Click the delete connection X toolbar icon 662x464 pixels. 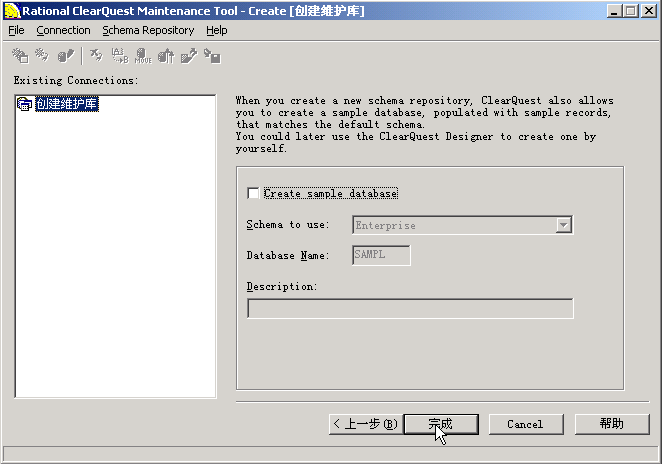(96, 56)
